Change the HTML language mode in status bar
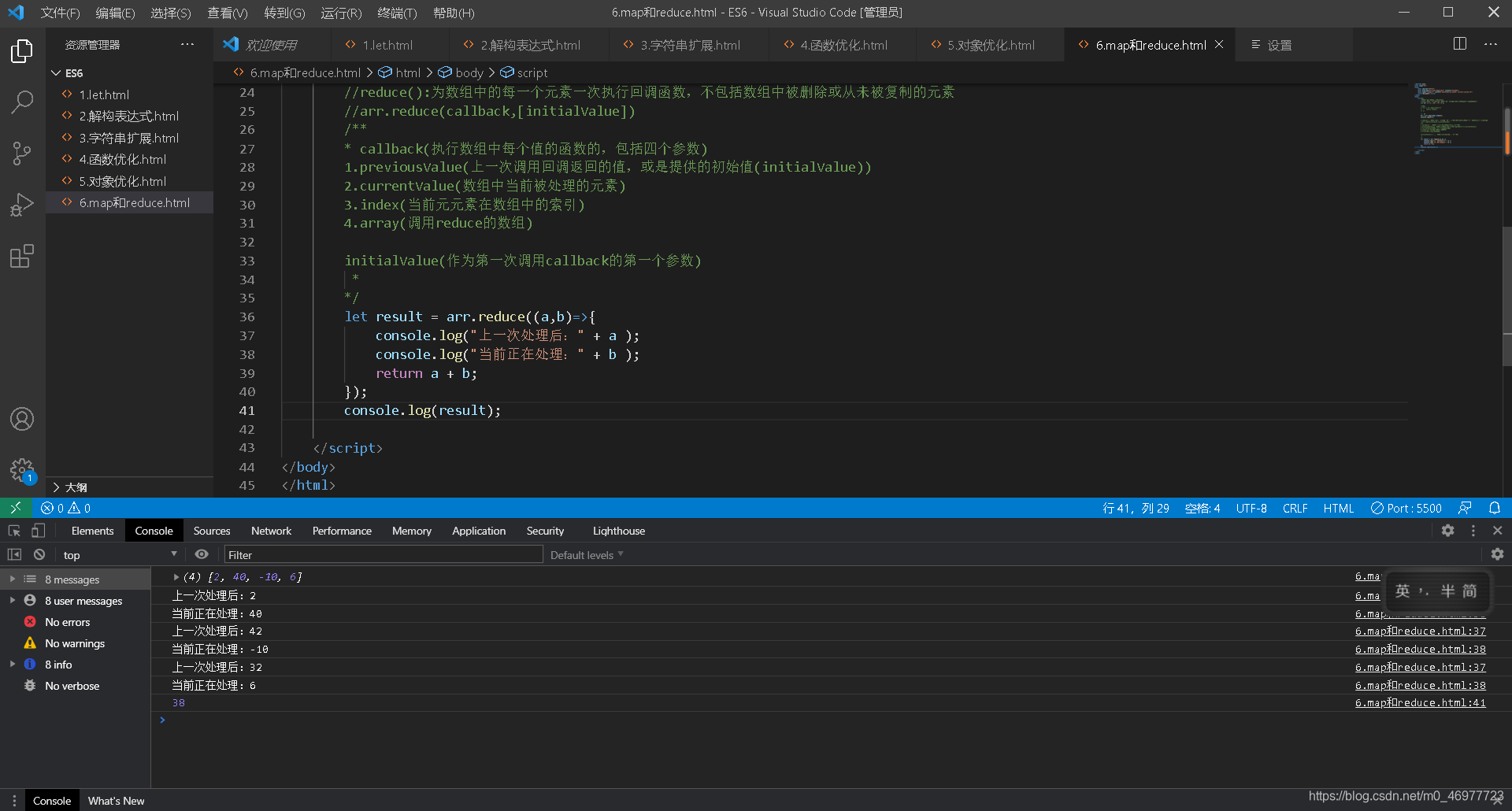The width and height of the screenshot is (1512, 811). pos(1339,508)
